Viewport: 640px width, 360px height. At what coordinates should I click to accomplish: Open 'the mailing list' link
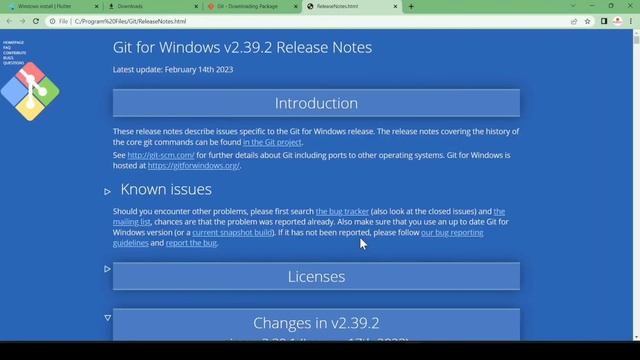point(131,222)
